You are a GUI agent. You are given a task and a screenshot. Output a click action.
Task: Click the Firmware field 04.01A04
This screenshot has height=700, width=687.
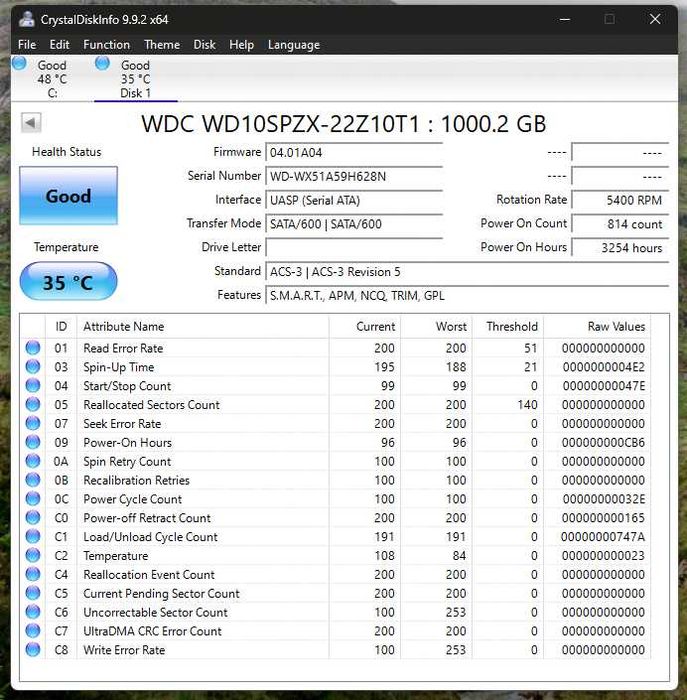tap(354, 153)
